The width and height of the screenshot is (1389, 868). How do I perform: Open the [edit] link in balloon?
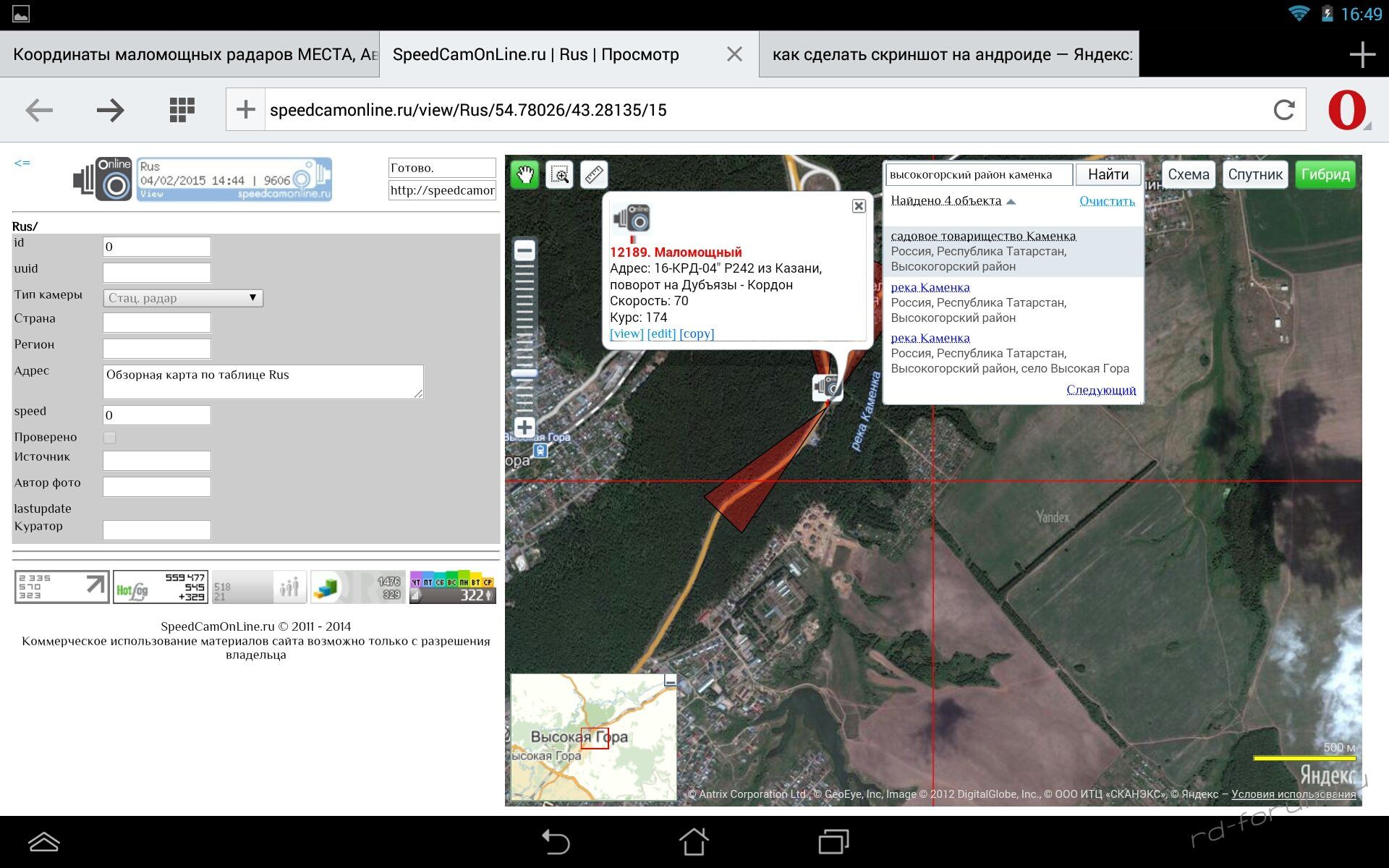point(661,333)
